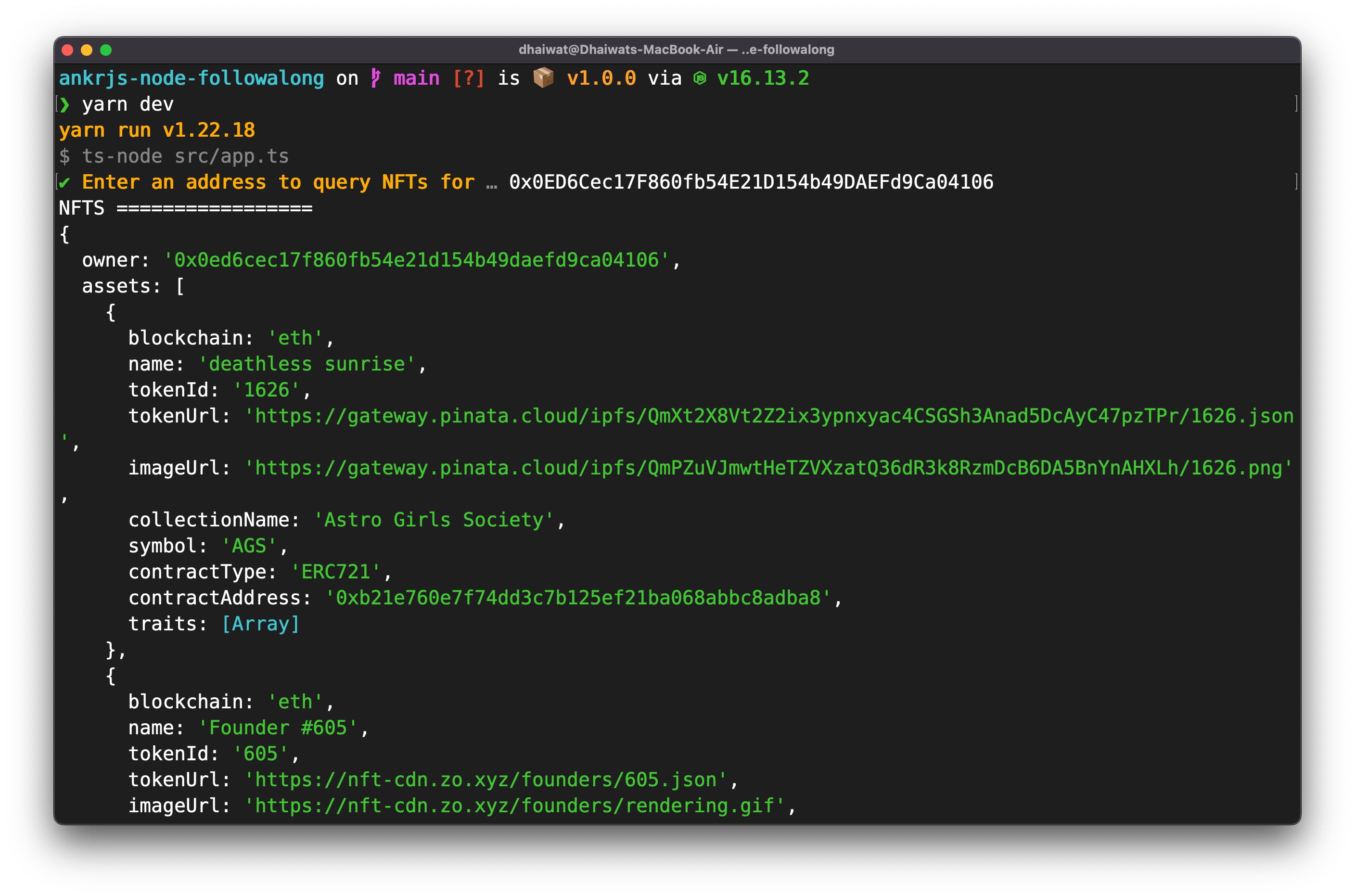This screenshot has width=1355, height=896.
Task: Click the green checkmark beside the address prompt
Action: 64,182
